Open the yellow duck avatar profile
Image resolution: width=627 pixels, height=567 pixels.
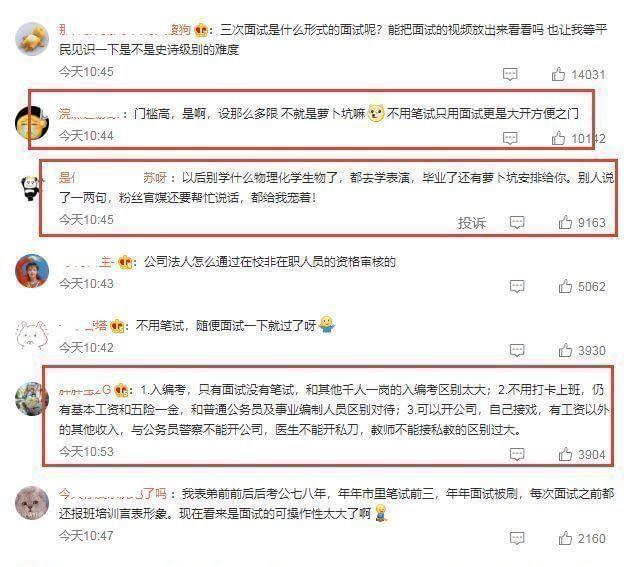(32, 39)
